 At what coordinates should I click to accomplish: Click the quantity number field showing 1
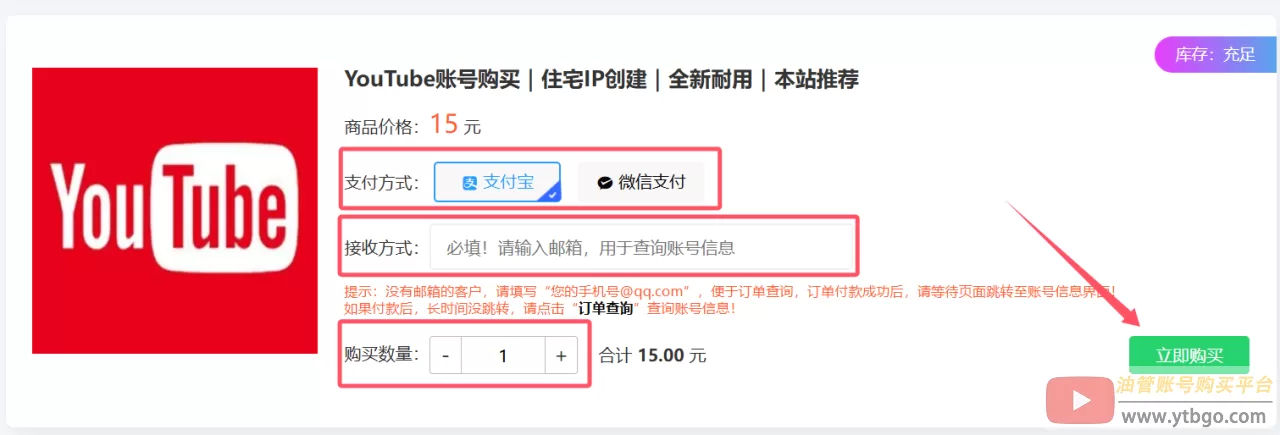click(x=503, y=355)
